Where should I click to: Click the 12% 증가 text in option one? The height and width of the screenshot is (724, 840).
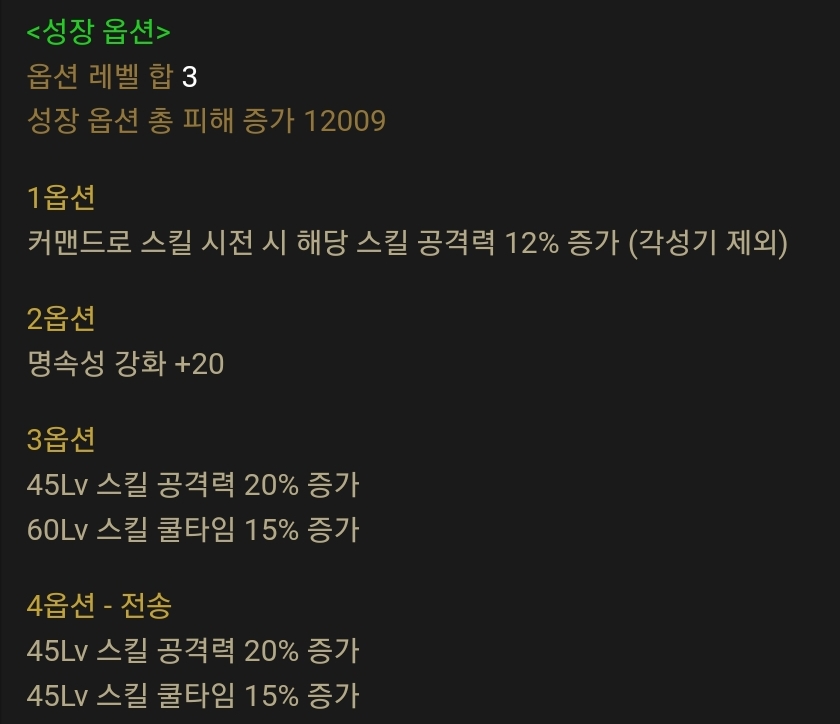coord(562,242)
